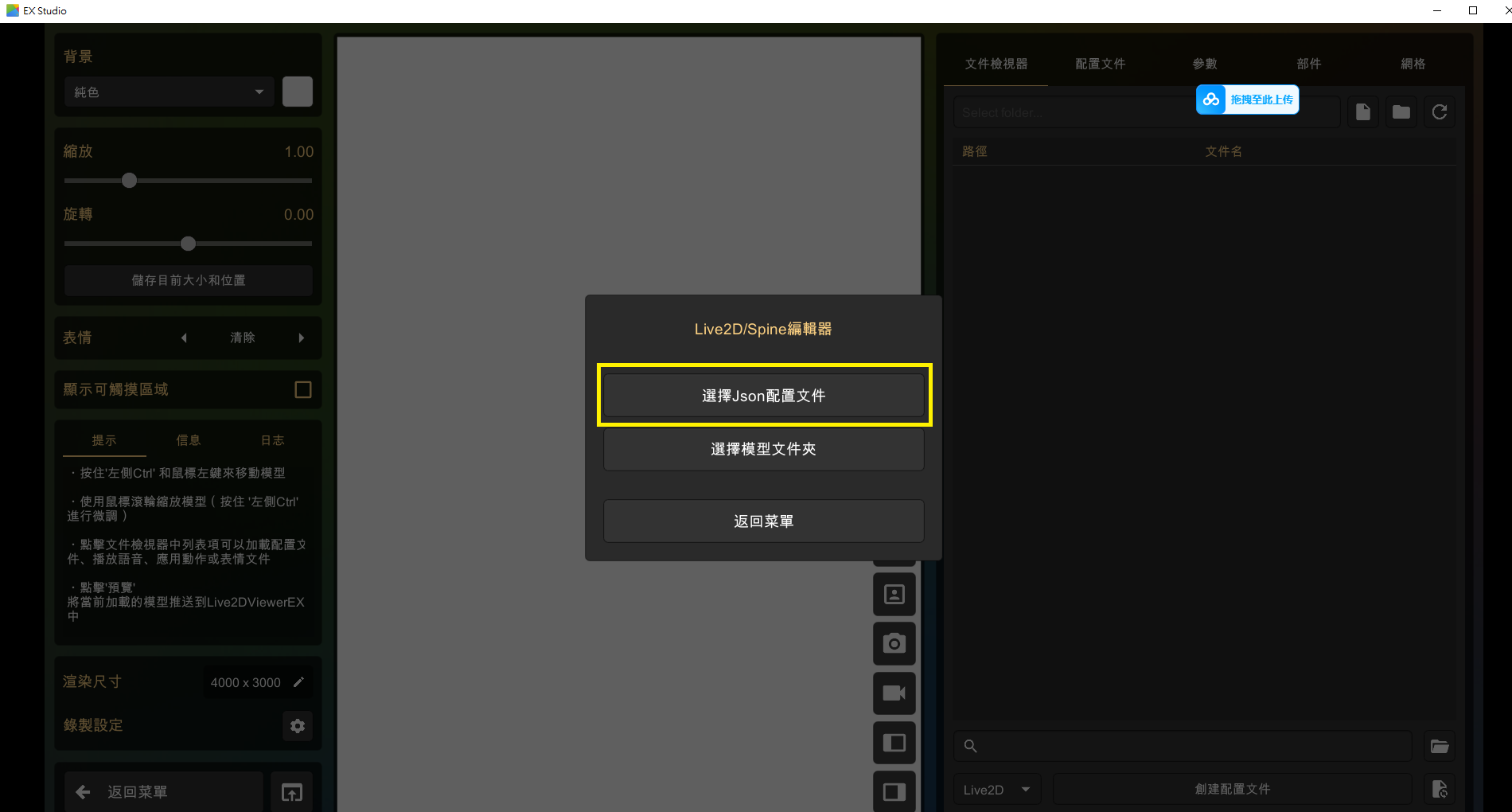Click the Select folder input field

click(1074, 113)
